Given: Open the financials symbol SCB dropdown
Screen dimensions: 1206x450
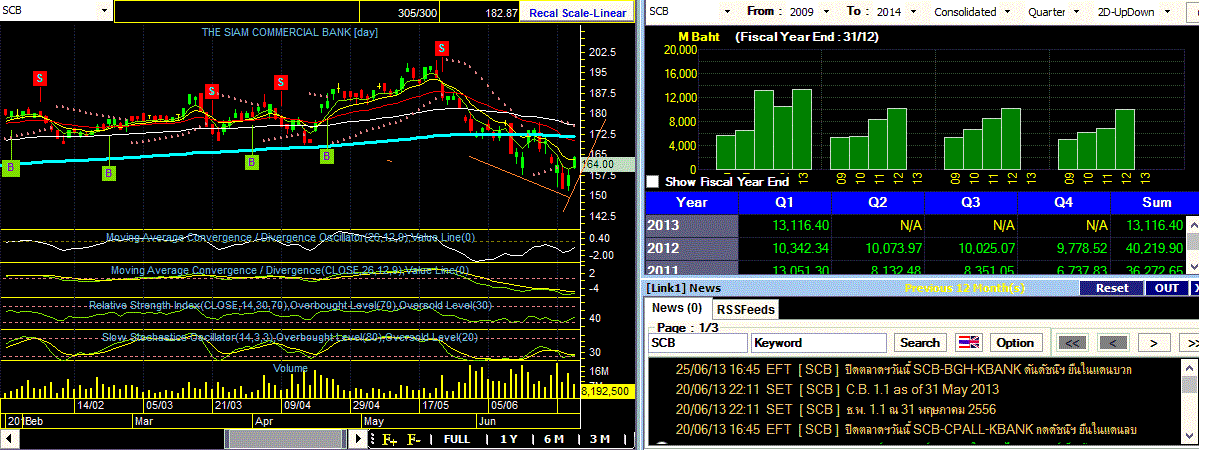Looking at the screenshot, I should coord(728,12).
